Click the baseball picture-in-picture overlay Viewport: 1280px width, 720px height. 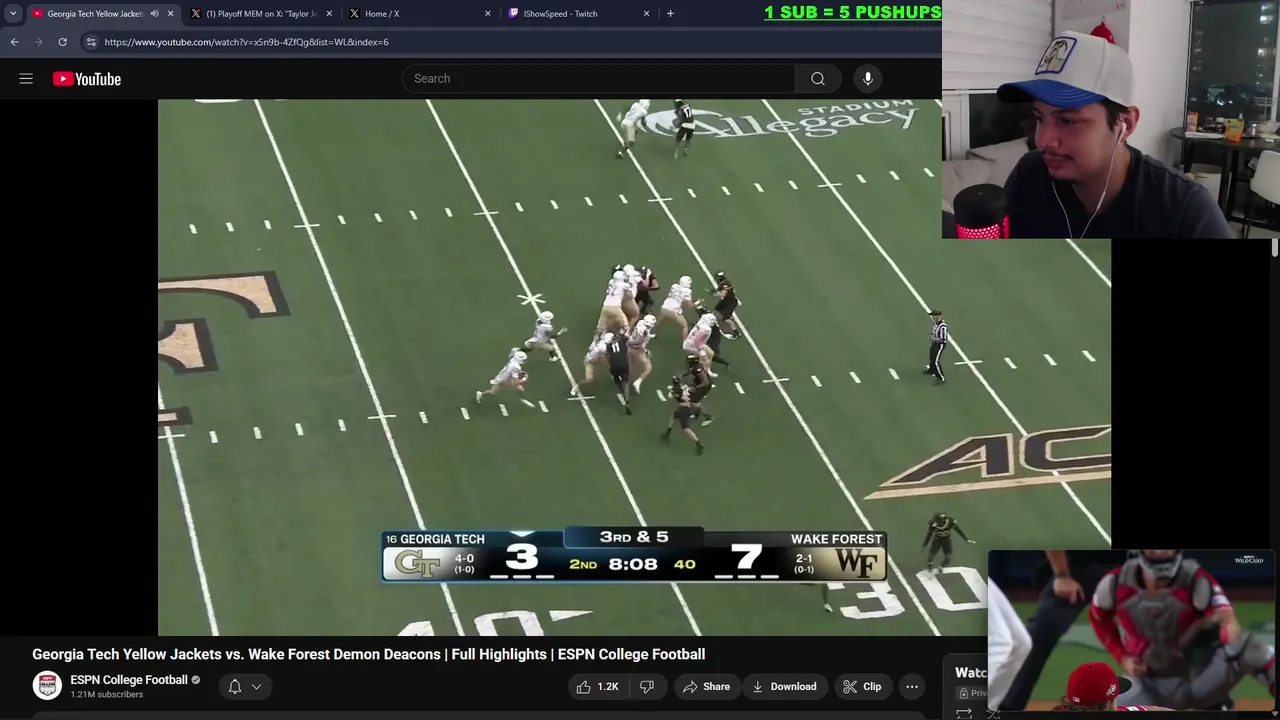[x=1131, y=630]
